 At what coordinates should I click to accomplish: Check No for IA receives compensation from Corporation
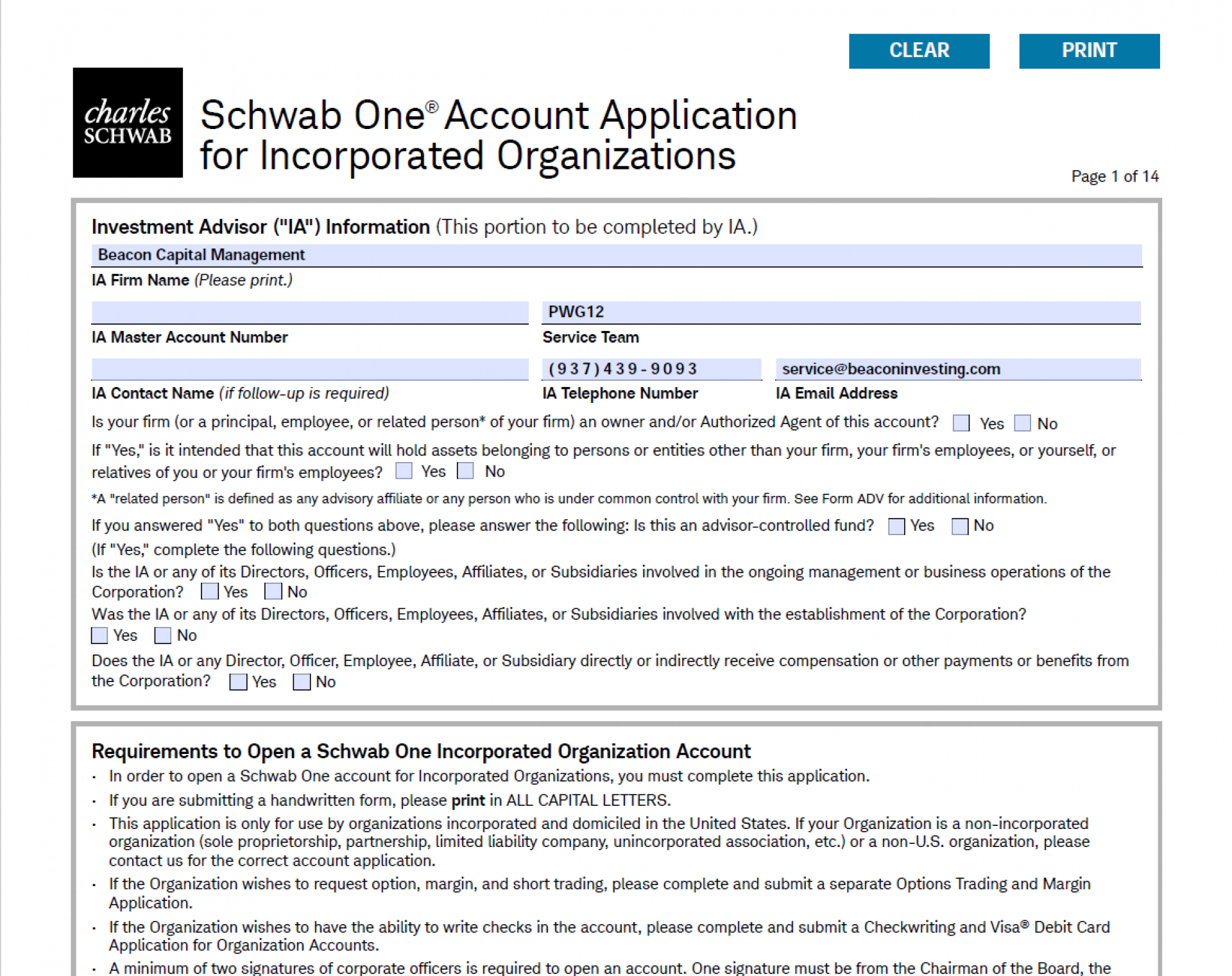[302, 681]
